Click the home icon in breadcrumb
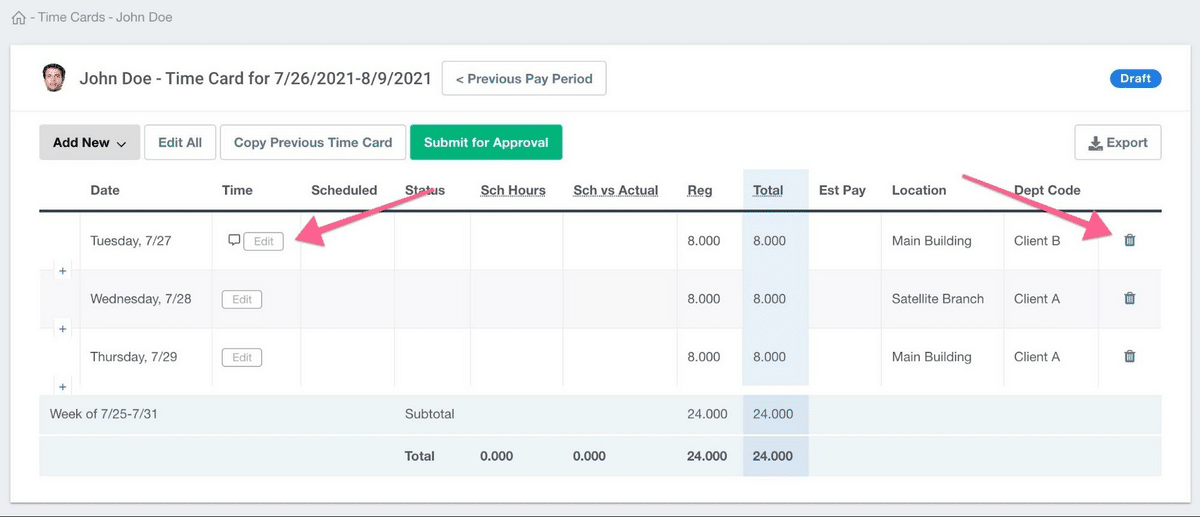 (18, 18)
